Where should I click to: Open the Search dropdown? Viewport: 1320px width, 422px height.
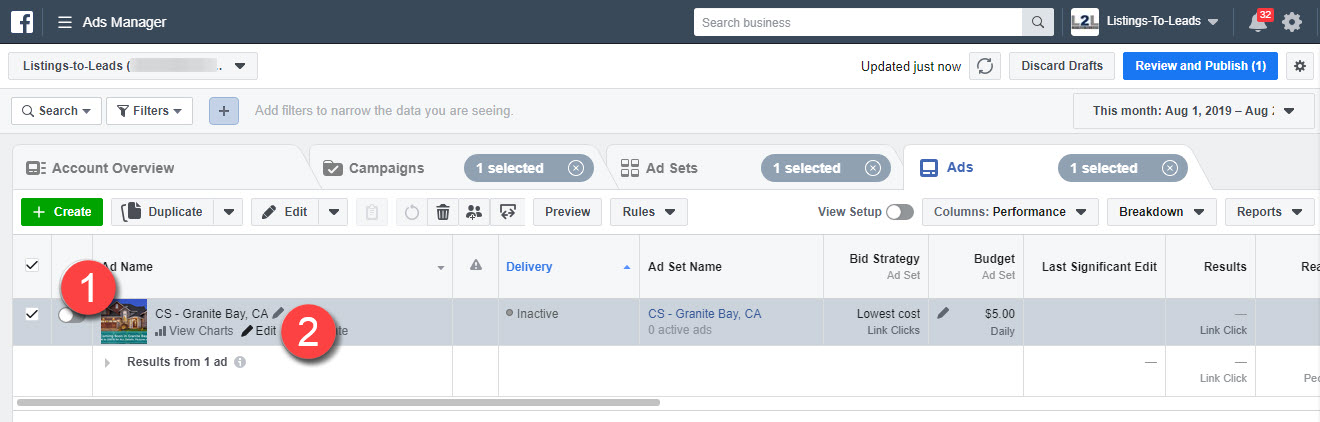click(x=56, y=111)
